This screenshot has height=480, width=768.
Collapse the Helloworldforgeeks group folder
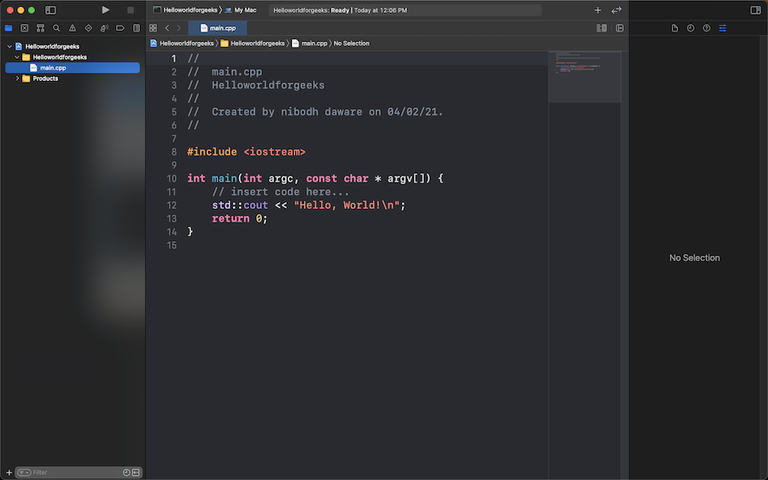tap(17, 57)
